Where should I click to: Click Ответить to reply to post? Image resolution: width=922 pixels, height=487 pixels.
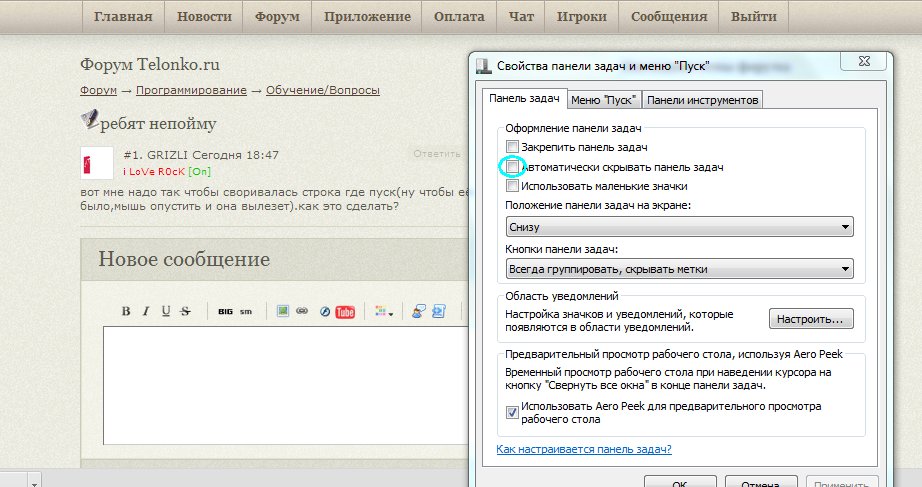click(x=437, y=154)
